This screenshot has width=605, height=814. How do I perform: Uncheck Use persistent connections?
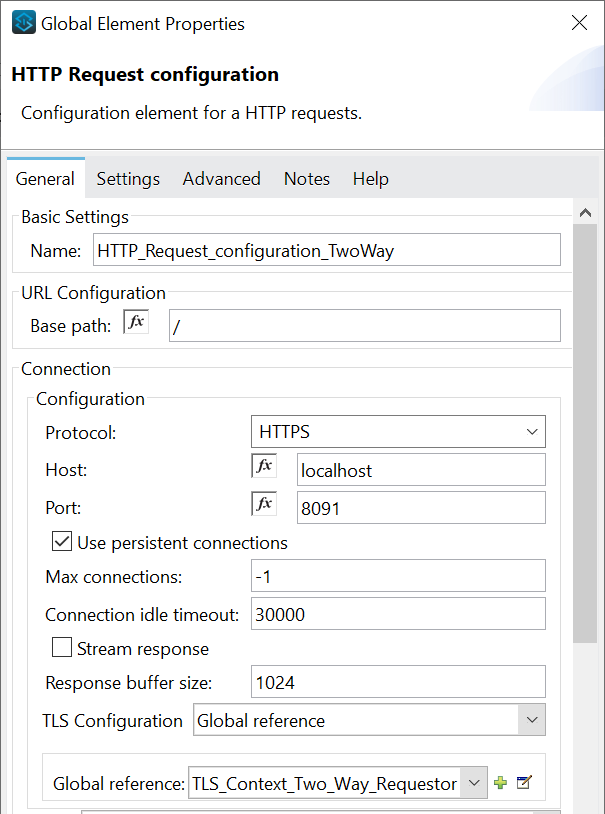coord(62,543)
